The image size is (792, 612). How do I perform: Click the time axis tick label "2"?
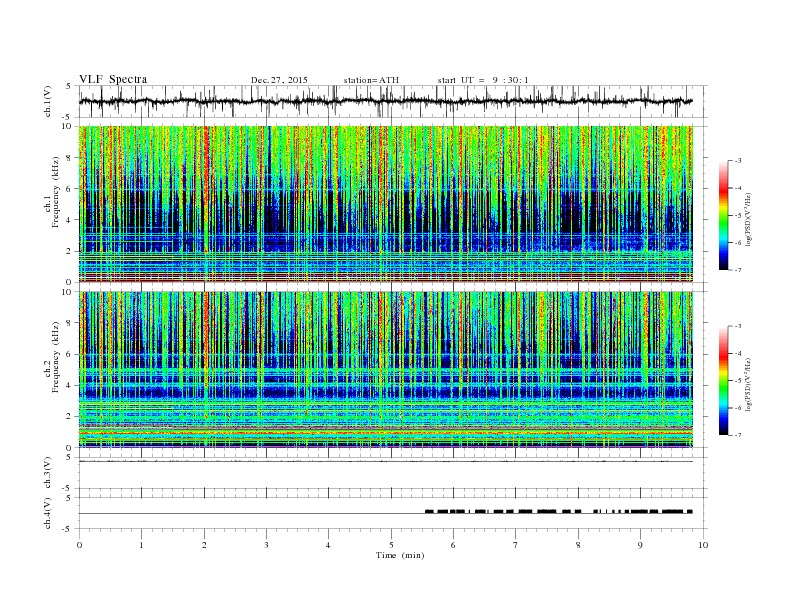coord(204,545)
